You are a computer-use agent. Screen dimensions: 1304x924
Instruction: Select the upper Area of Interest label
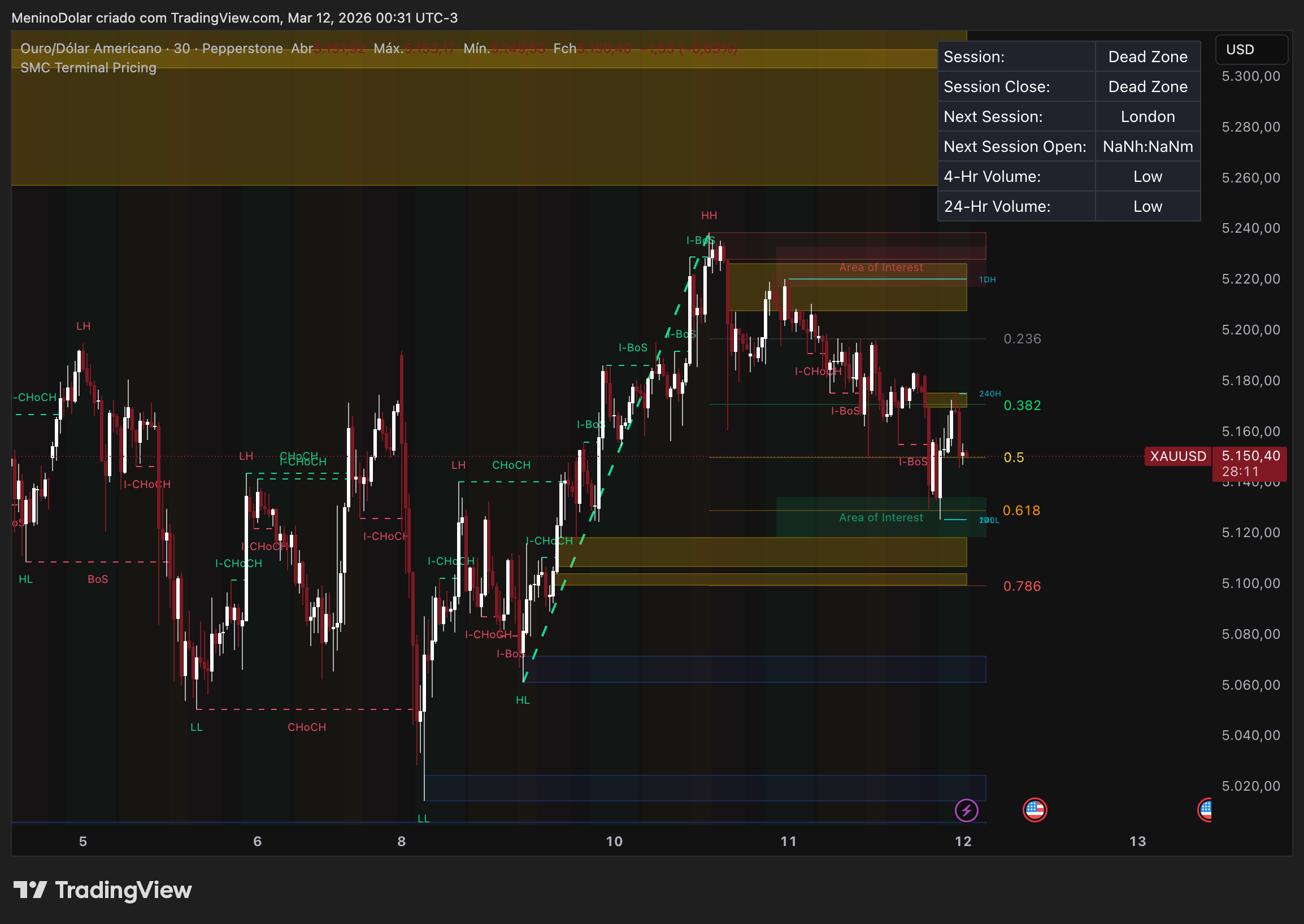click(881, 267)
